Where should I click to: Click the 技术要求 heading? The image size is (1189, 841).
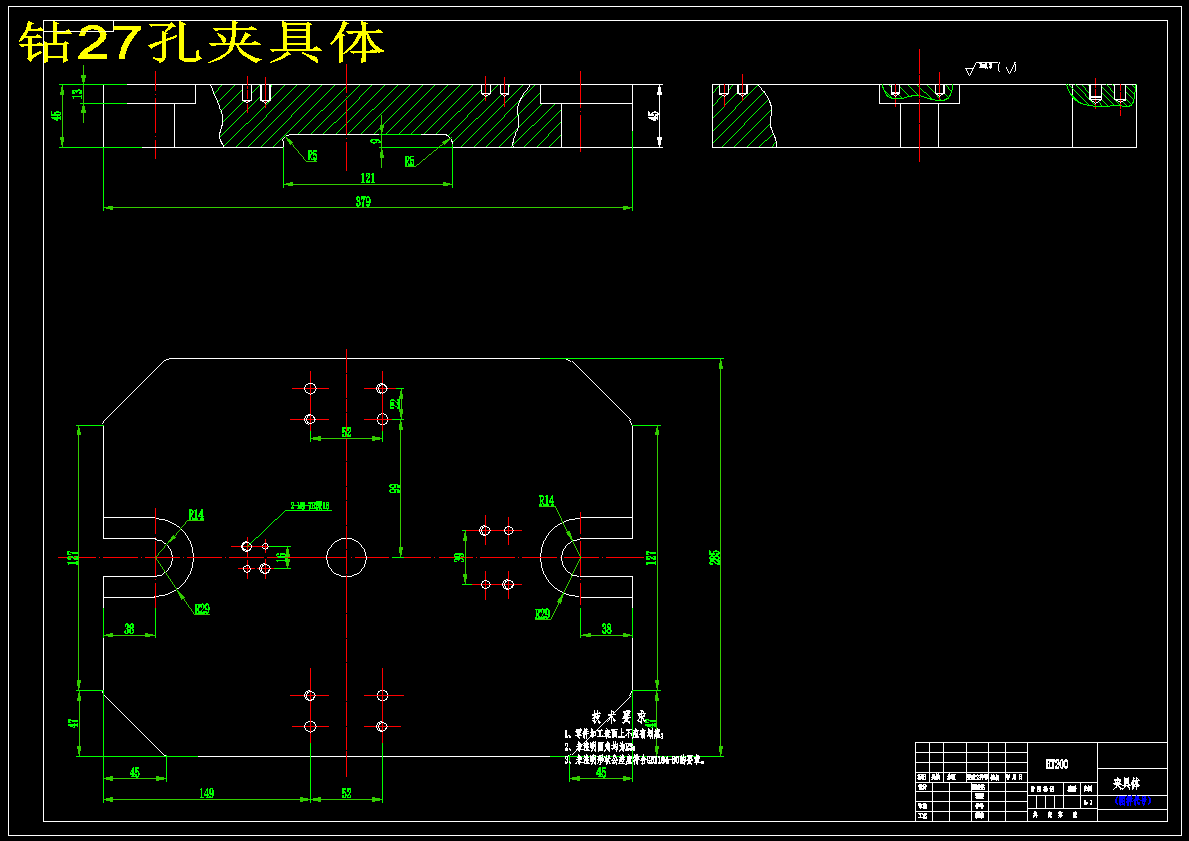[619, 717]
